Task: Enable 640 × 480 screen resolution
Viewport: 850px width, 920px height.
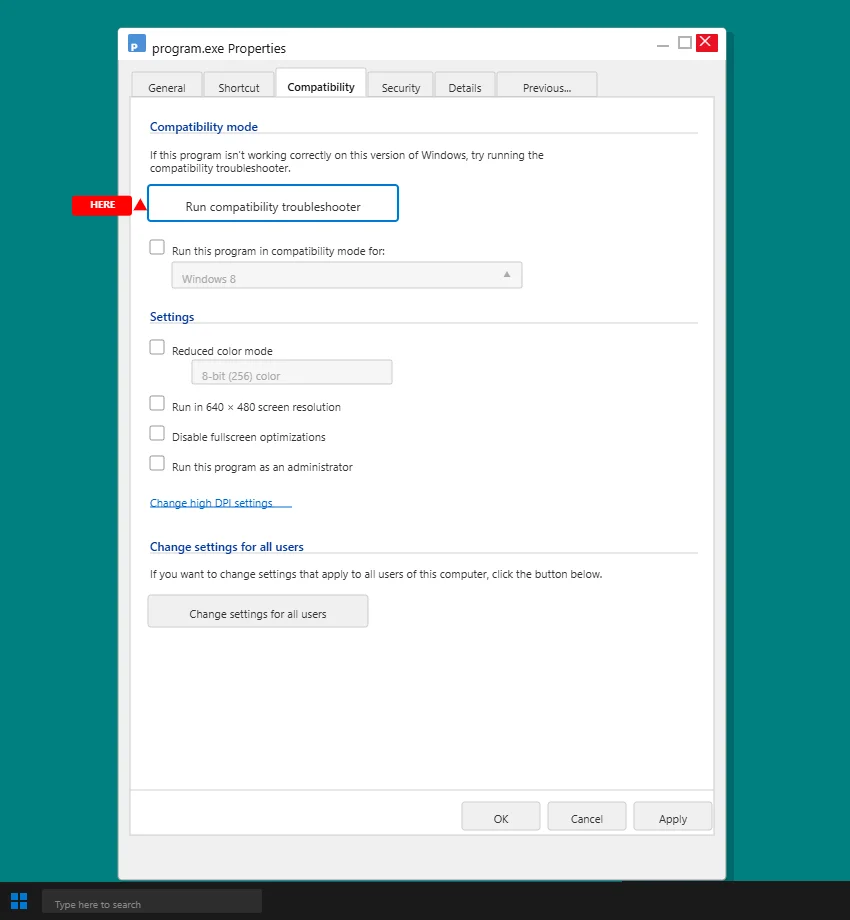Action: pos(157,402)
